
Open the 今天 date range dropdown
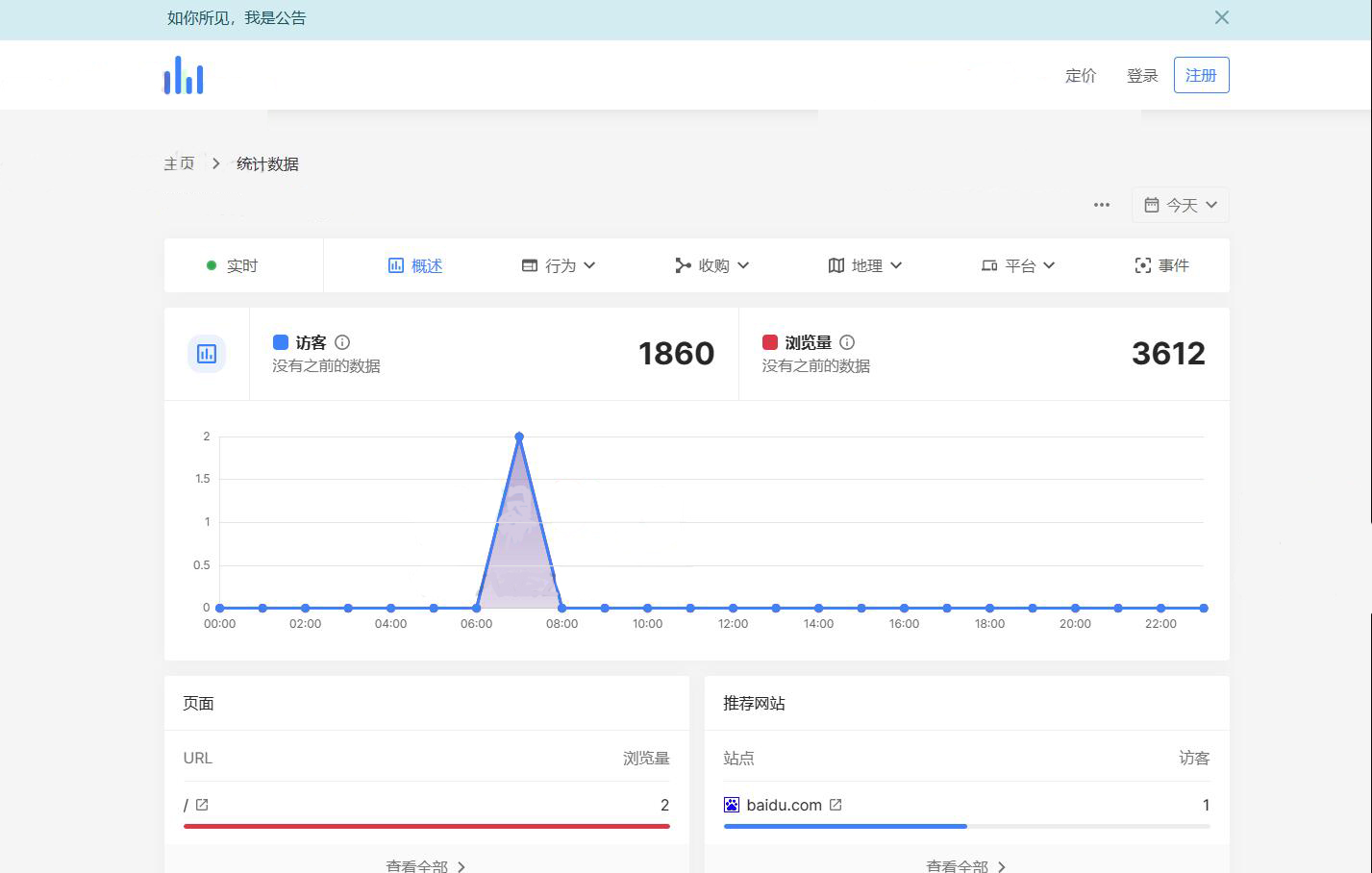(1181, 205)
